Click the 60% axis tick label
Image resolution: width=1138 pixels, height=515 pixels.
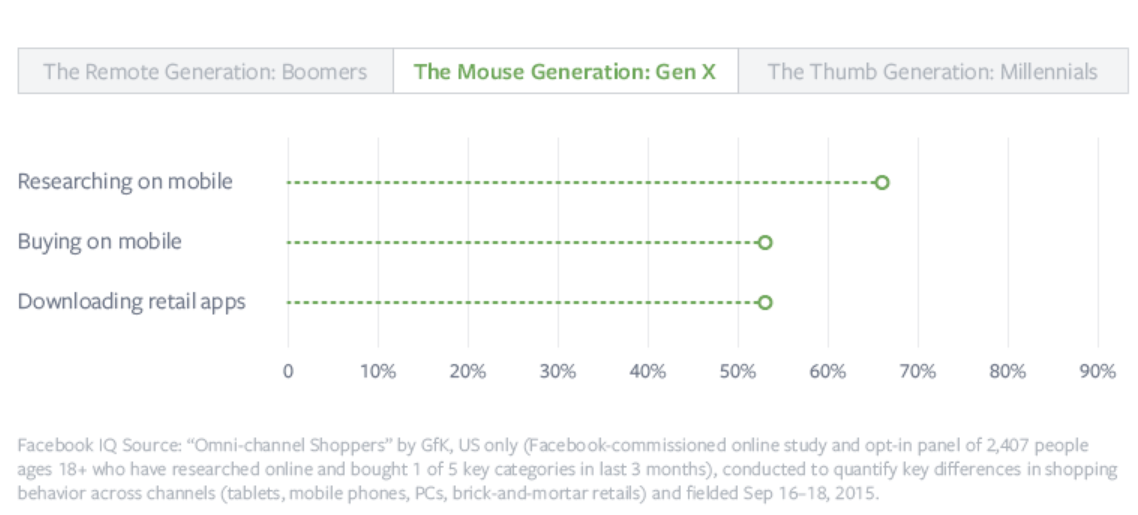click(x=828, y=371)
